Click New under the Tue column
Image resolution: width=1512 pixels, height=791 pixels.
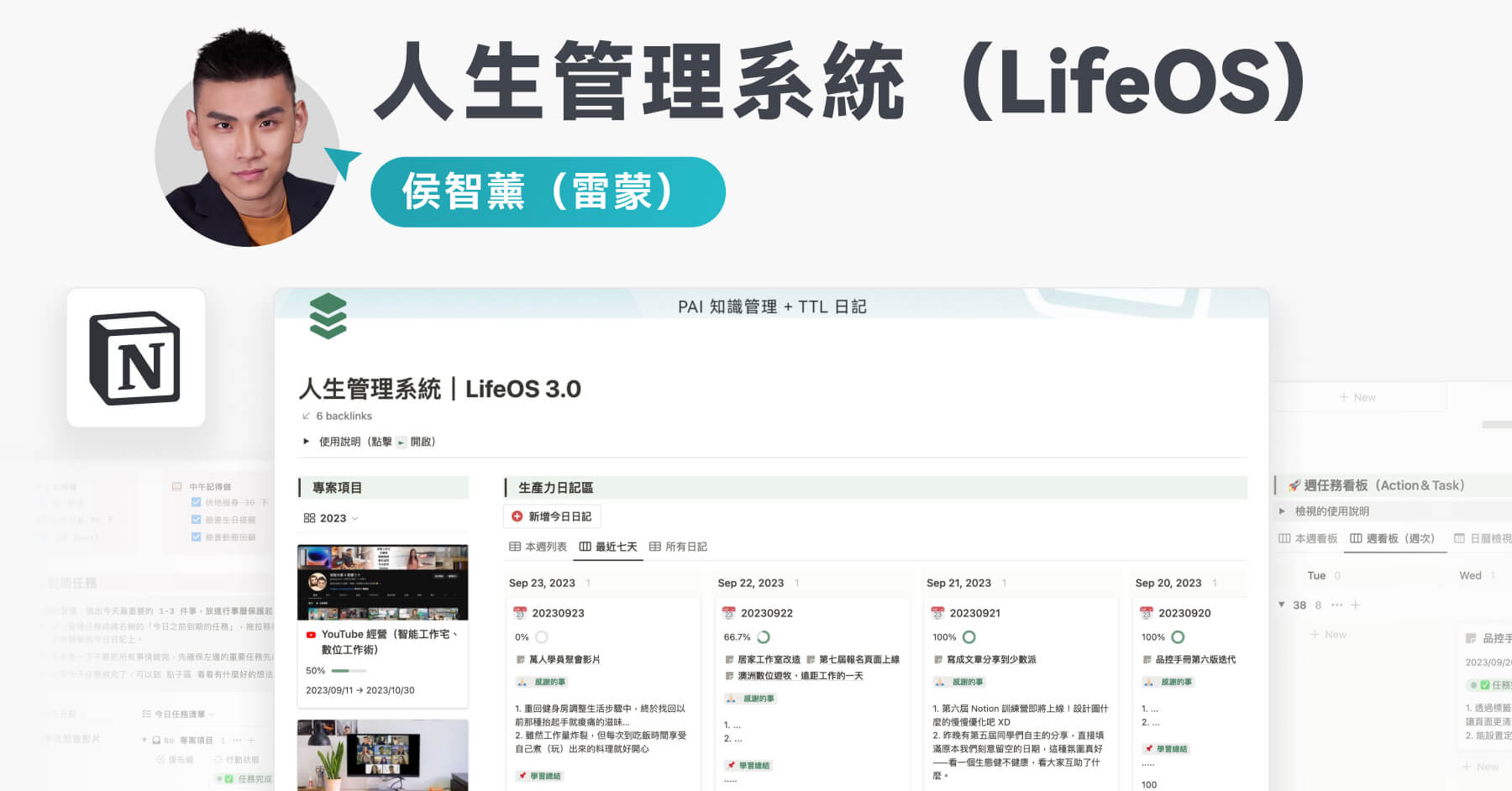[x=1329, y=635]
